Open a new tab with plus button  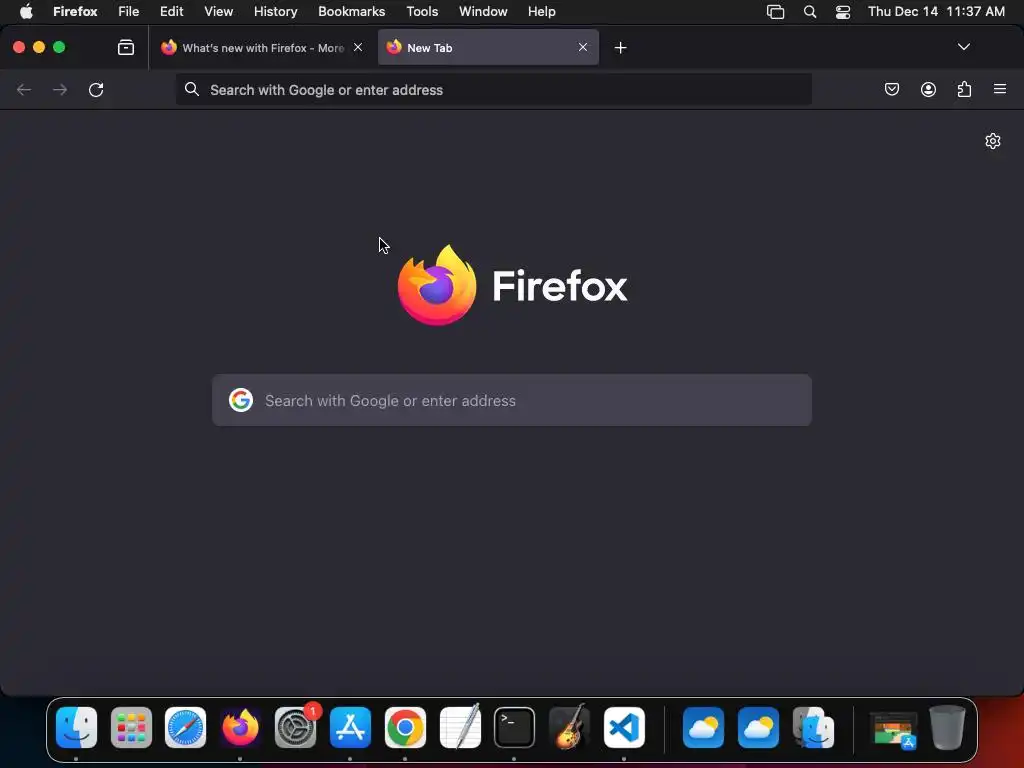pyautogui.click(x=620, y=48)
